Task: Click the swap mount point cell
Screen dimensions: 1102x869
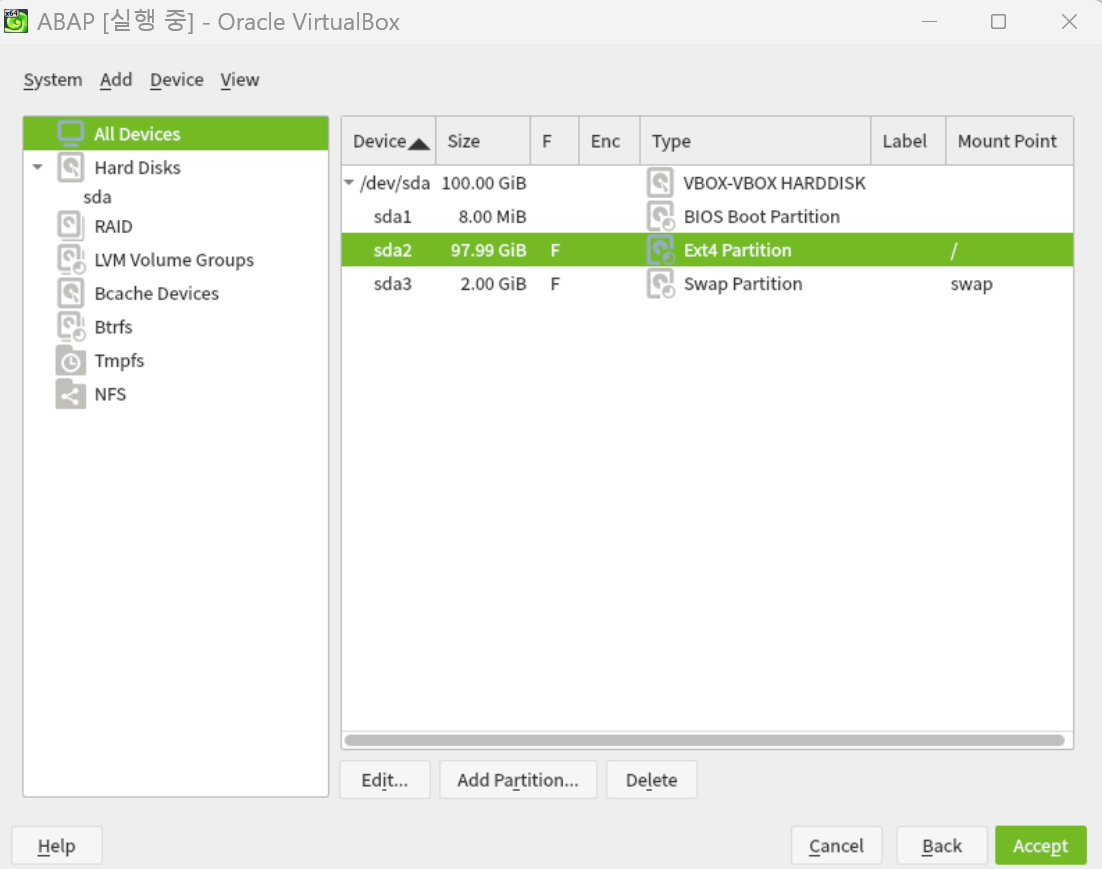Action: pos(971,285)
